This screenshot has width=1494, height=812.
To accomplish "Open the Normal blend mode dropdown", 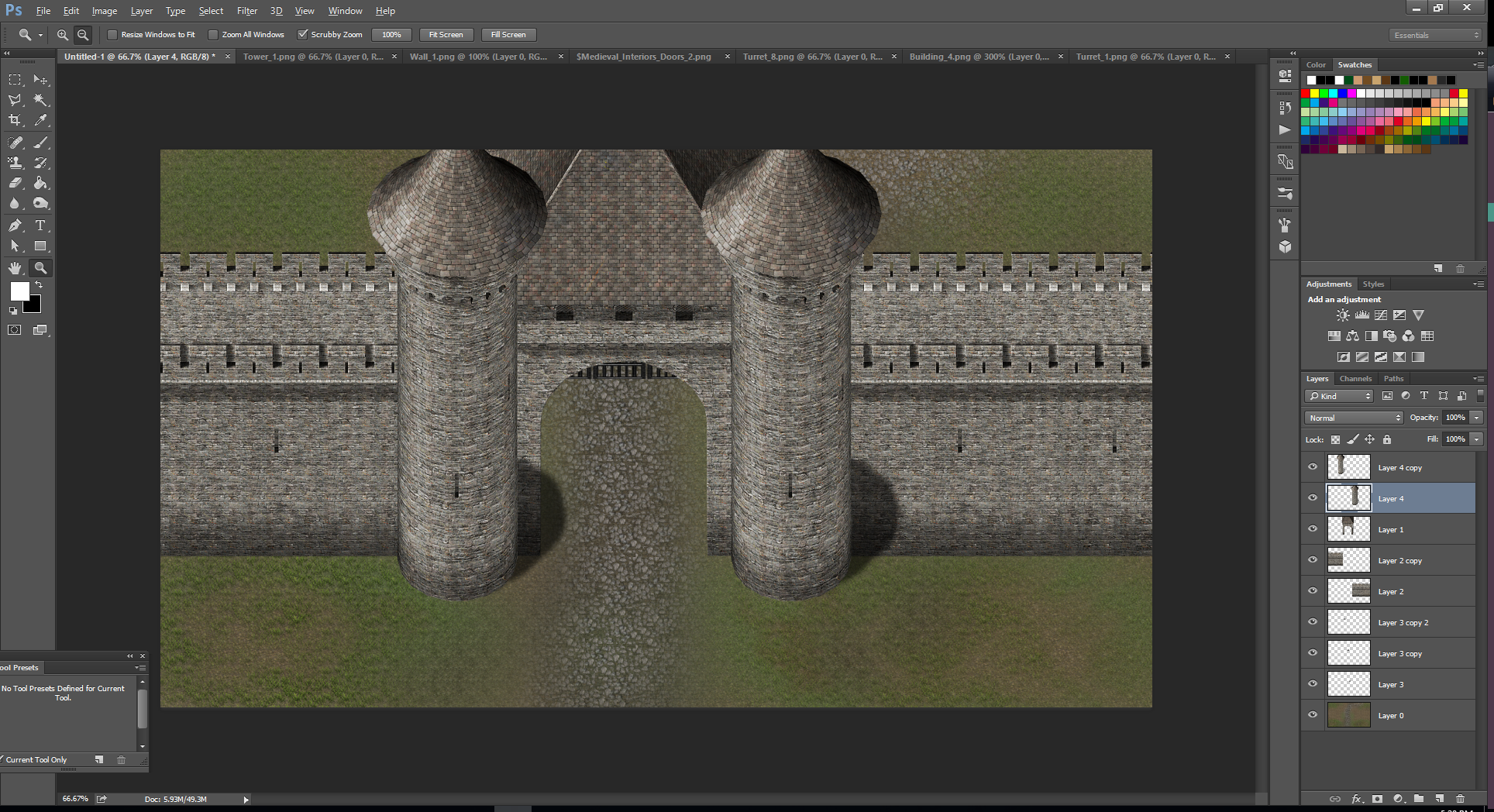I will pyautogui.click(x=1354, y=418).
